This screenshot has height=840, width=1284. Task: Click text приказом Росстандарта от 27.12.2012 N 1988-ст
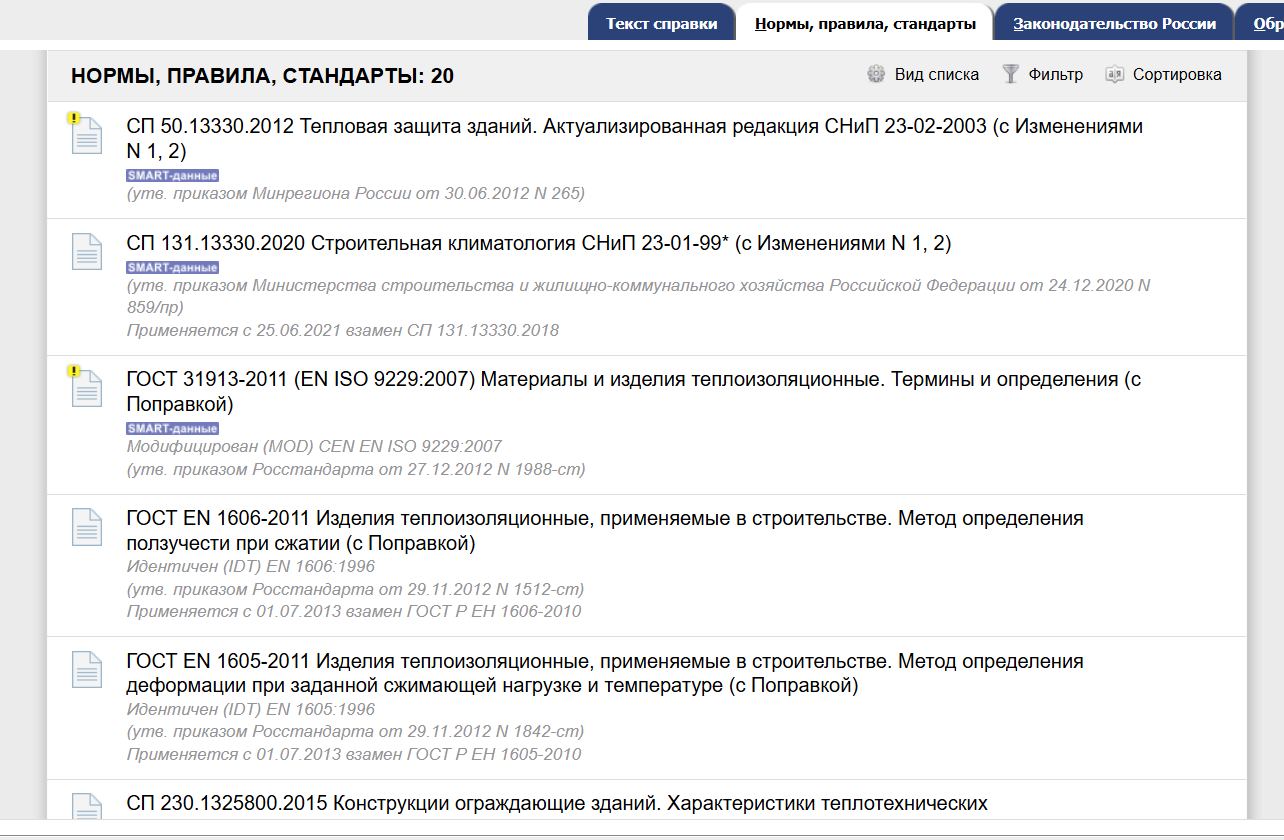[x=356, y=469]
